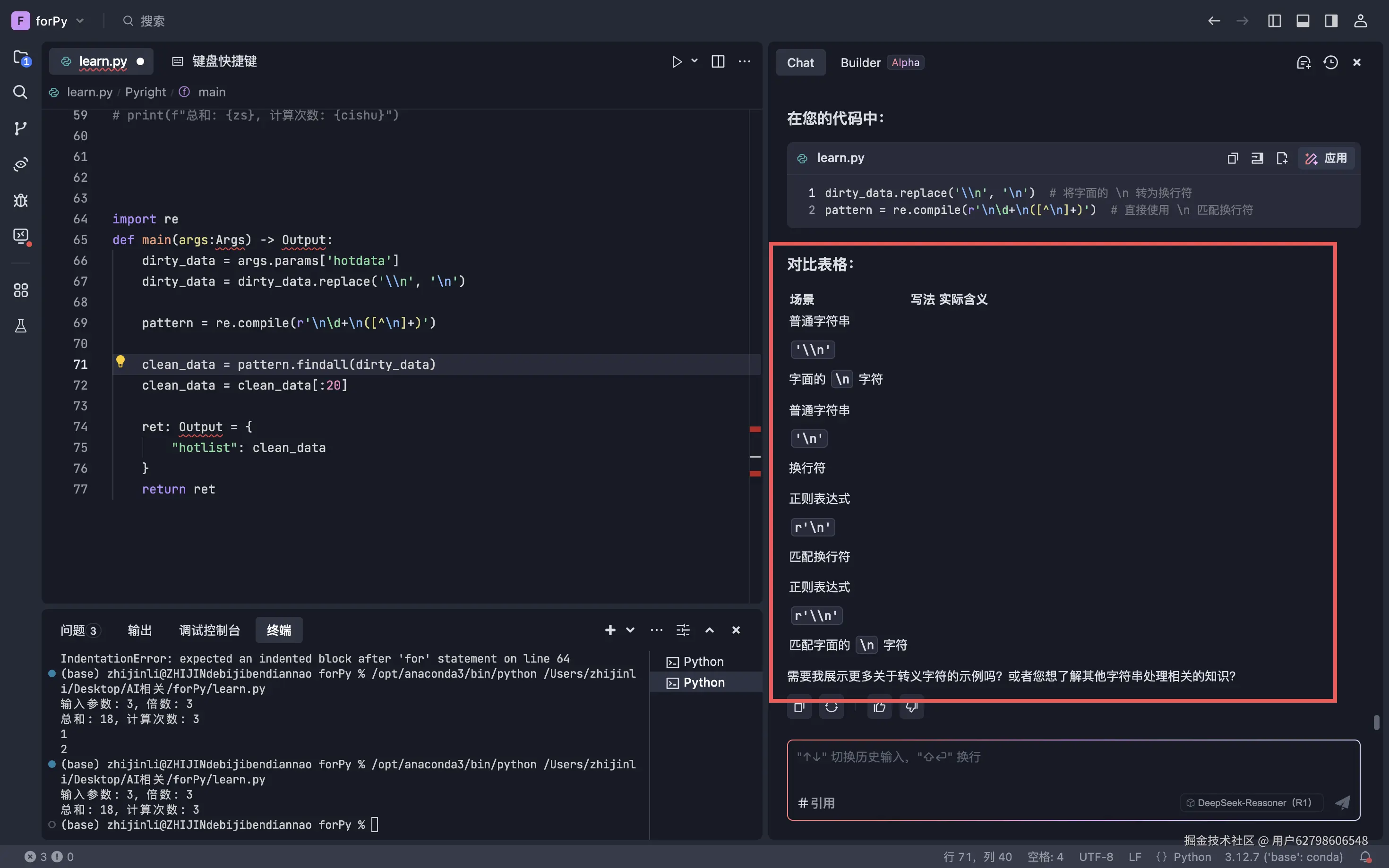
Task: Apply the suggested code with 应用 button
Action: (x=1327, y=159)
